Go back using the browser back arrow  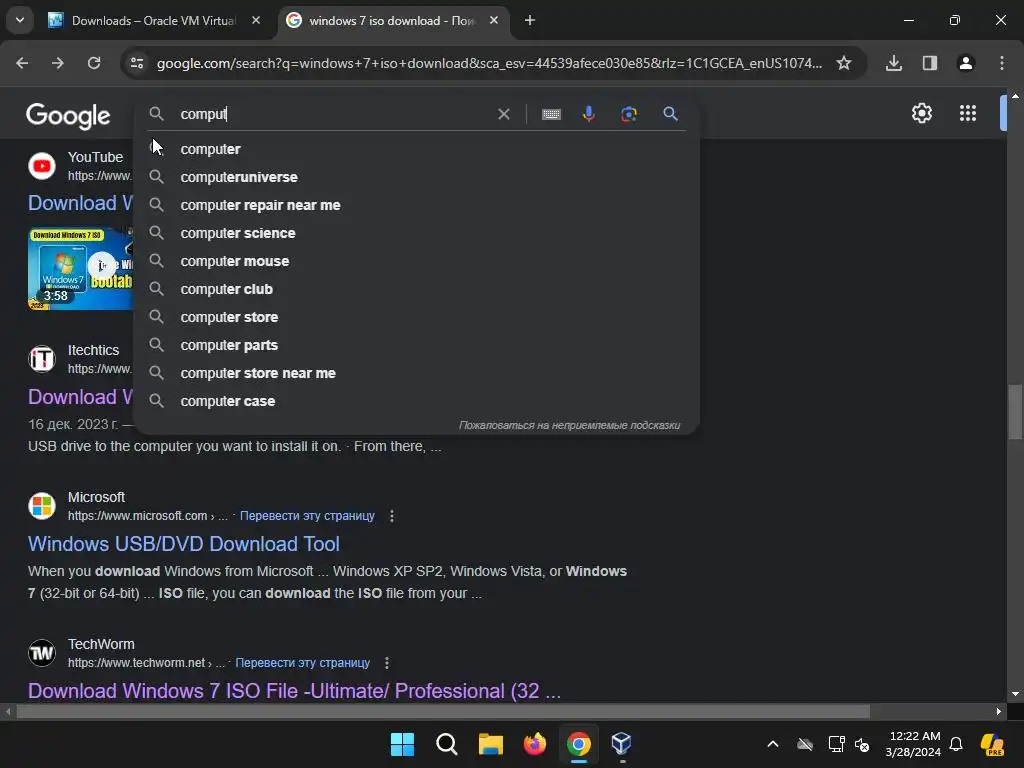(x=22, y=63)
